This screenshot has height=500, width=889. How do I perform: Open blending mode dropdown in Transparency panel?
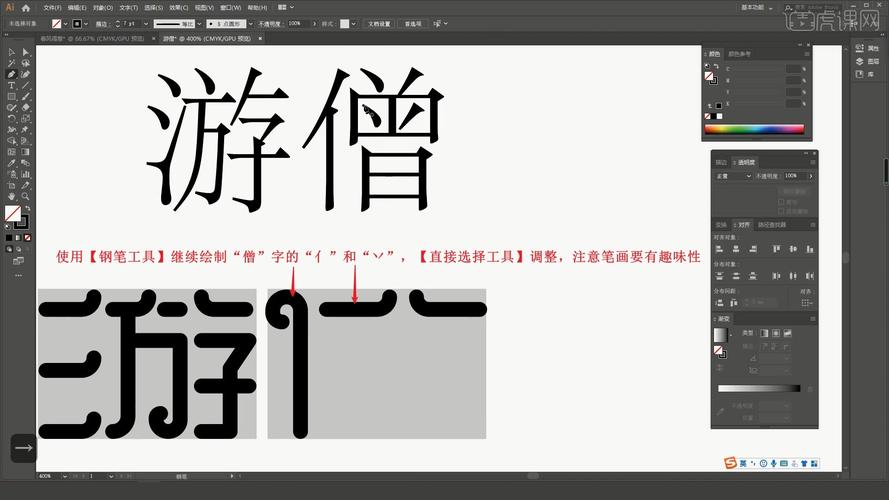733,176
